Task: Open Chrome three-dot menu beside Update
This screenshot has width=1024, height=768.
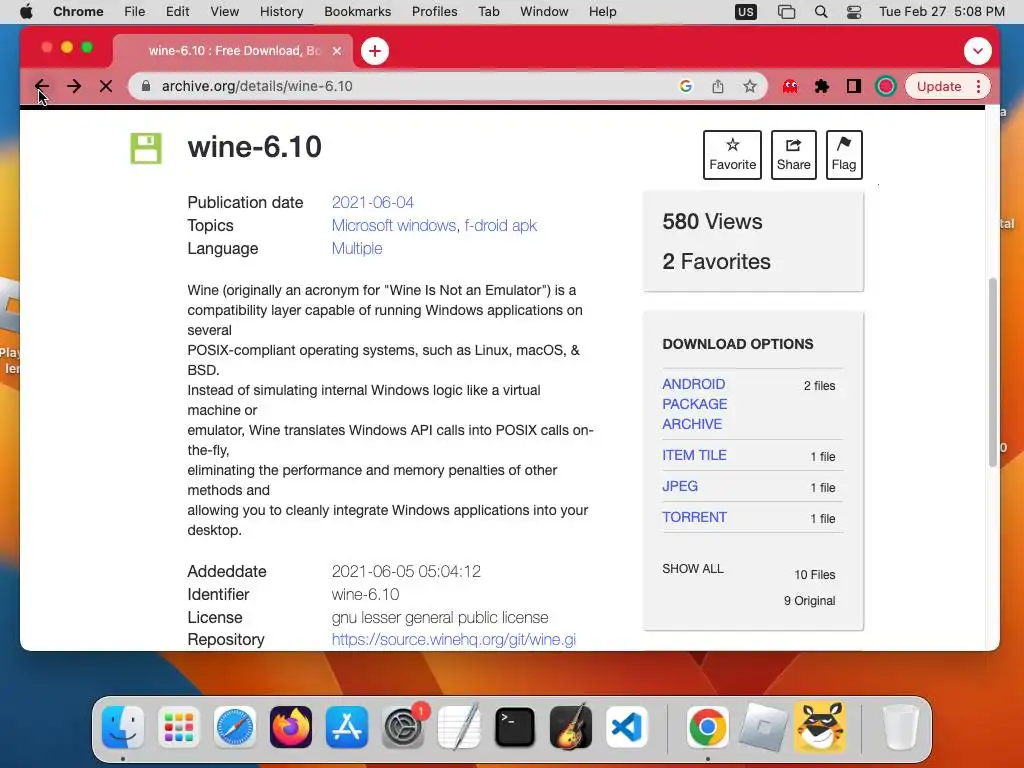Action: [978, 86]
